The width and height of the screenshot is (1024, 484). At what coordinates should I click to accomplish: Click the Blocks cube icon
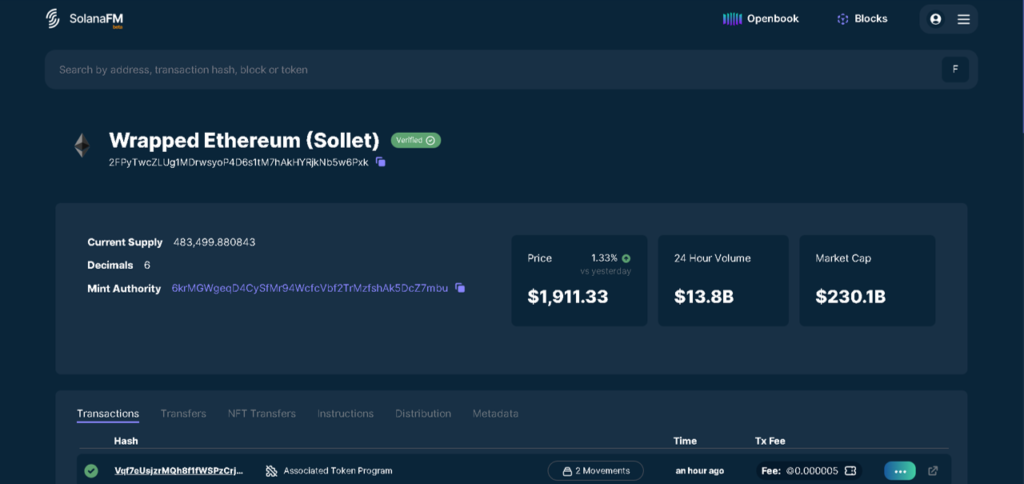(842, 19)
